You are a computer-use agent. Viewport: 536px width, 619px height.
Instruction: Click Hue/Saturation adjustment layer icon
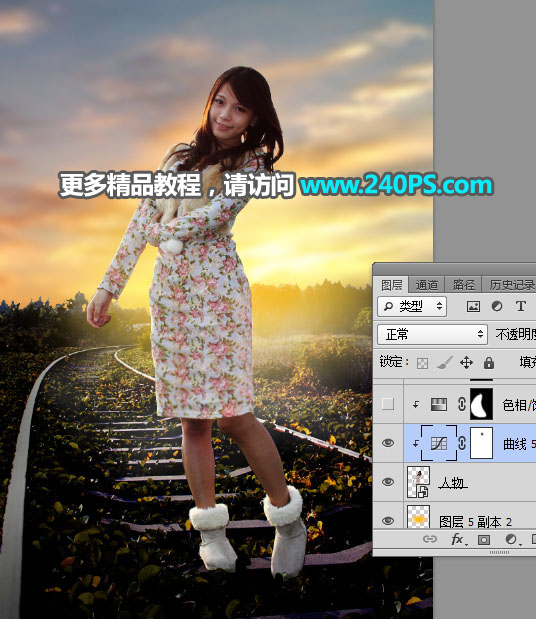click(x=439, y=404)
